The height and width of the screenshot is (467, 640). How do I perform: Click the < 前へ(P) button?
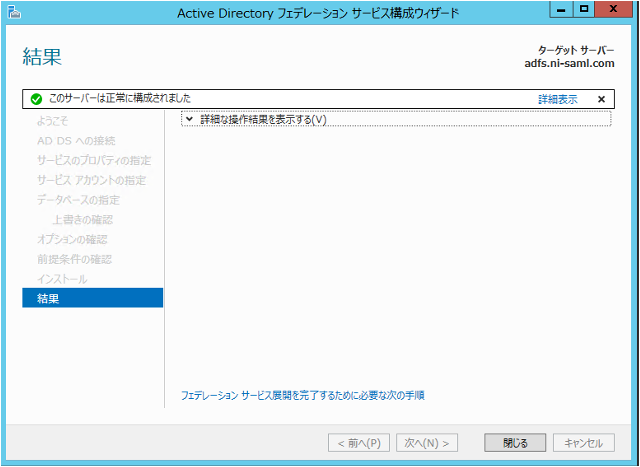359,443
